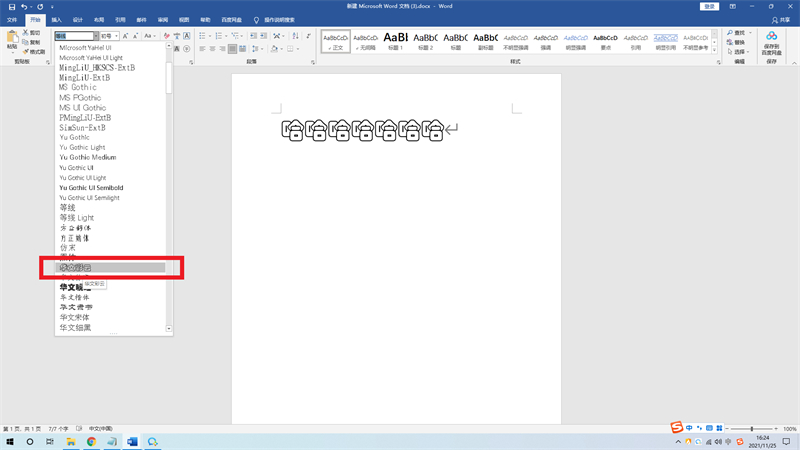Click the Increase Font Size icon

tap(125, 36)
